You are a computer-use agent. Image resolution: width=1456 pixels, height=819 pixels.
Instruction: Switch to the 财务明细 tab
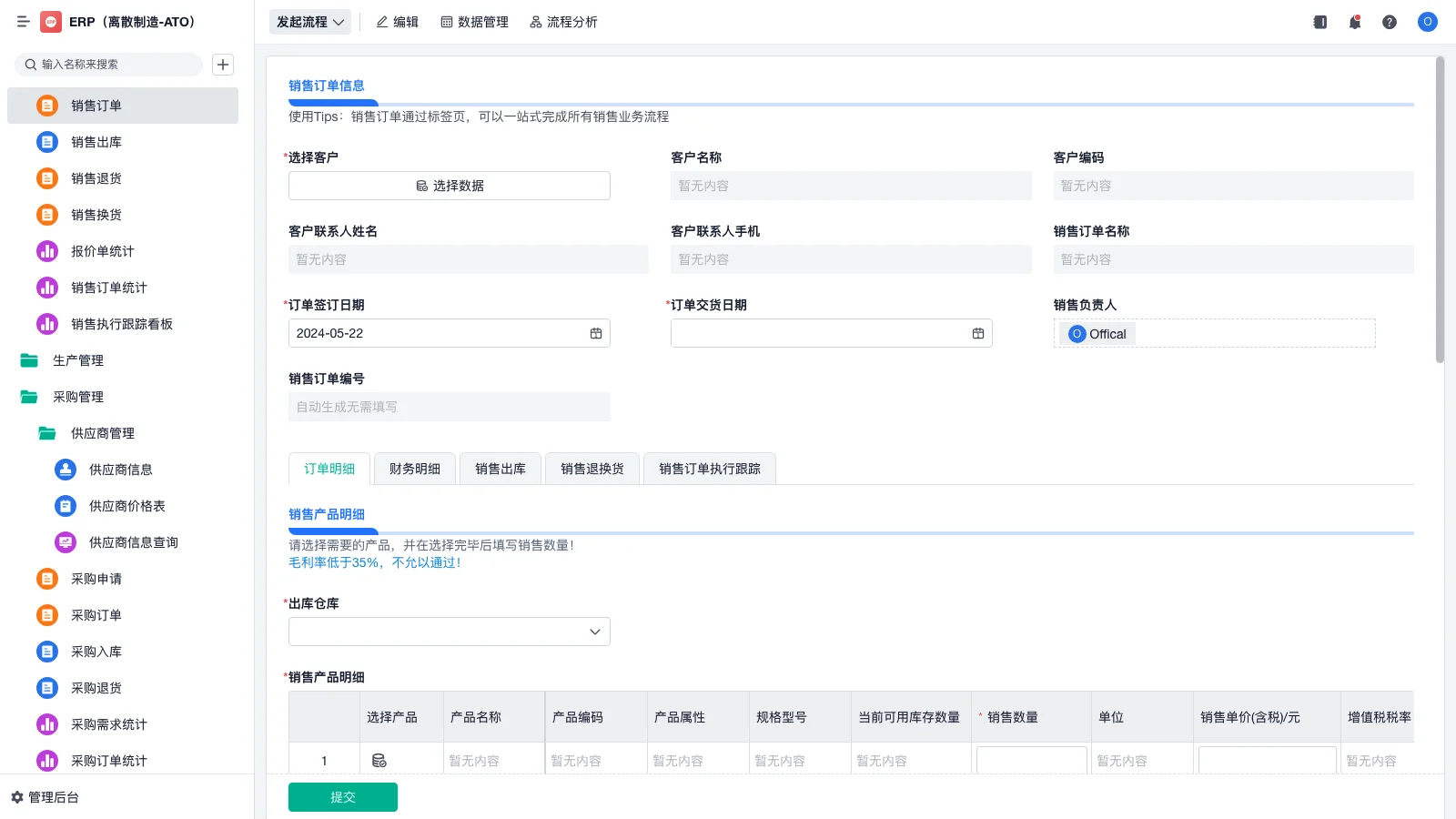pos(414,468)
